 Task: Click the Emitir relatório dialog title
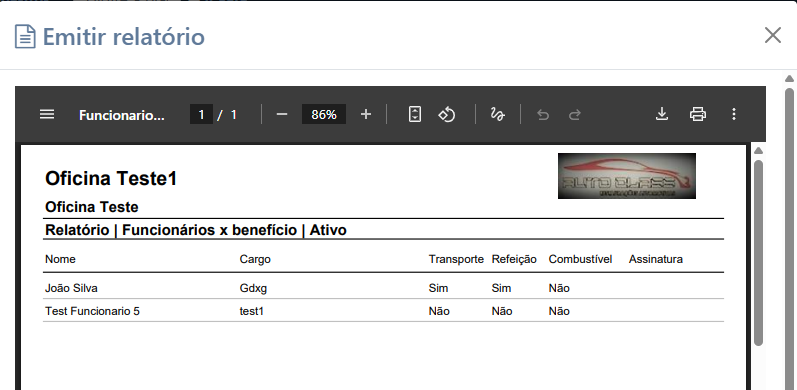pyautogui.click(x=124, y=37)
